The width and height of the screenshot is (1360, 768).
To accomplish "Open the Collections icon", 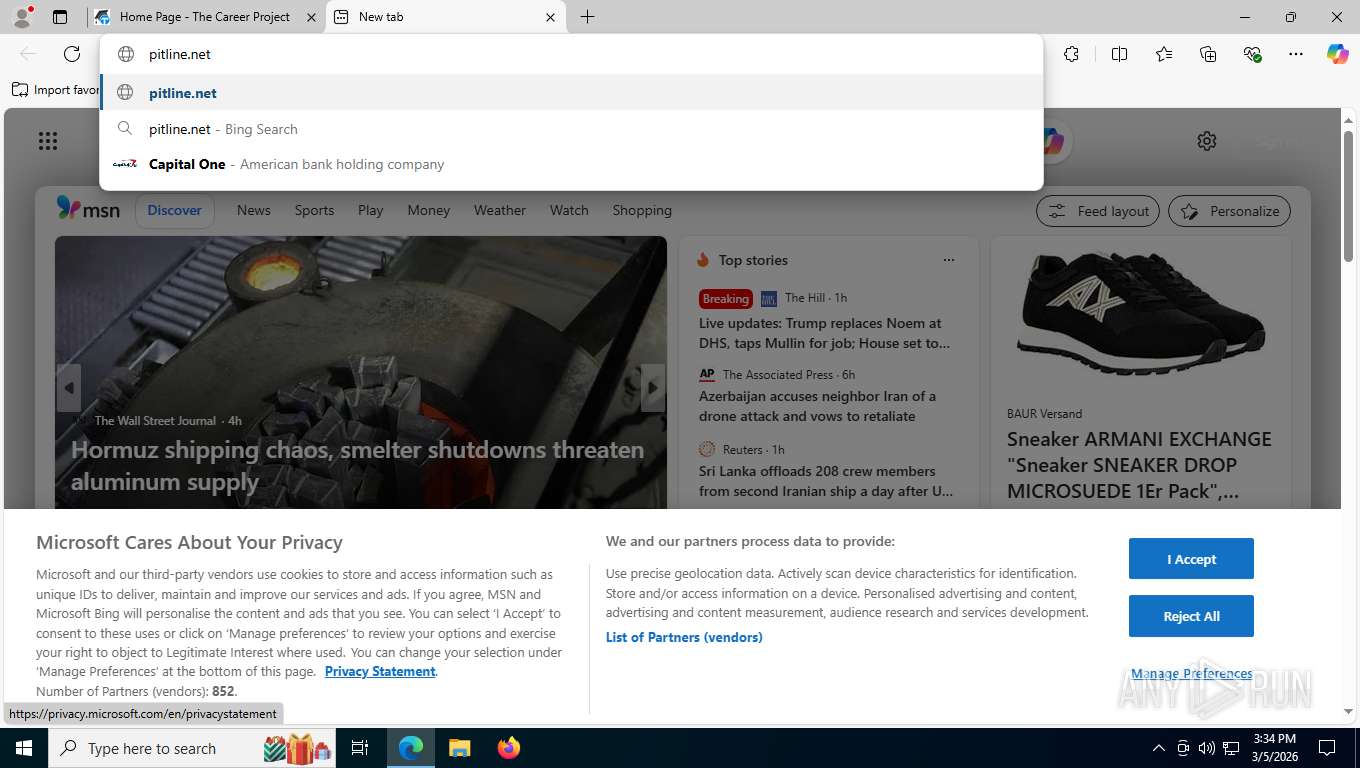I will (x=1208, y=54).
